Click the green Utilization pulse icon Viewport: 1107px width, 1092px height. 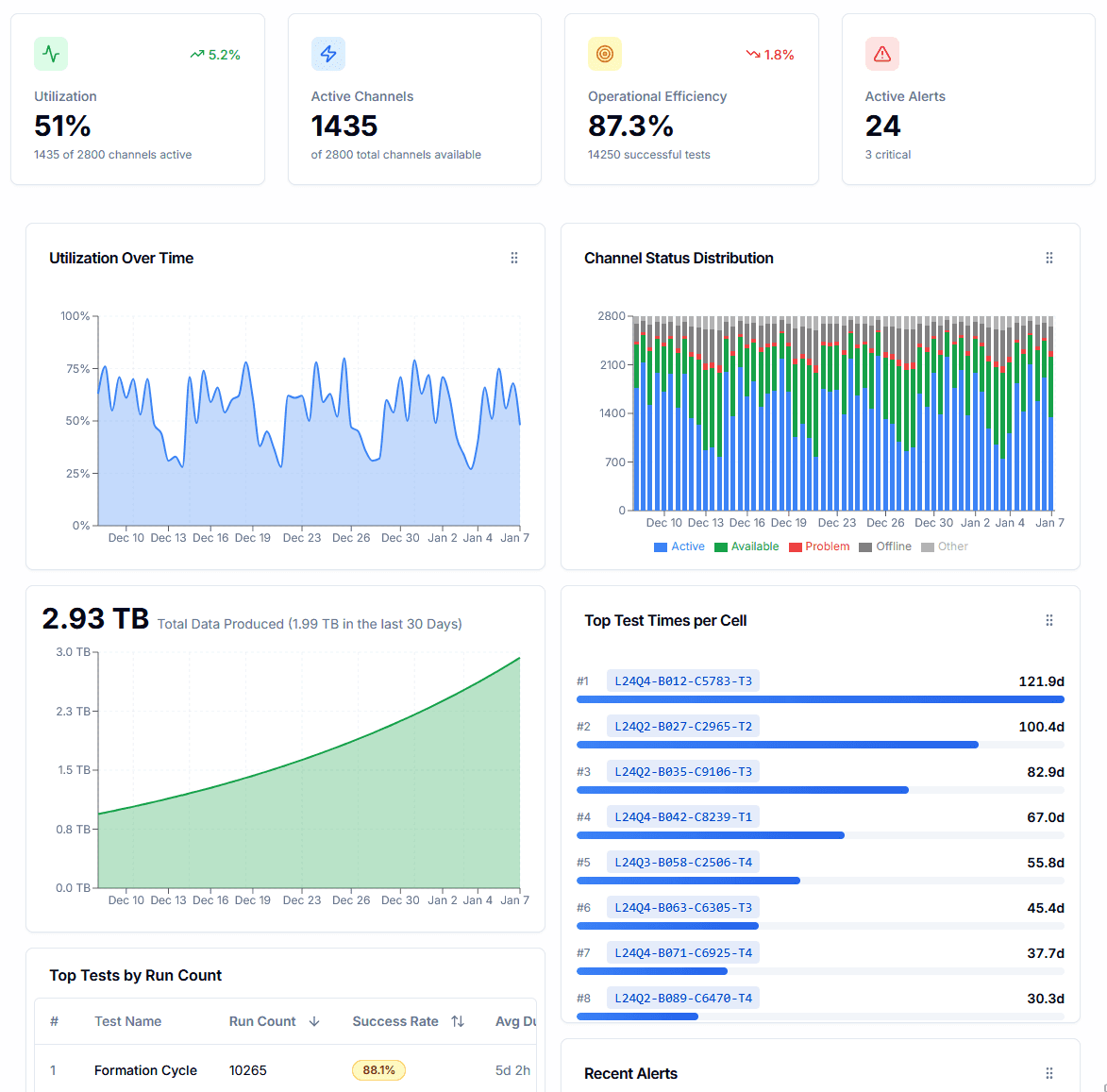51,54
